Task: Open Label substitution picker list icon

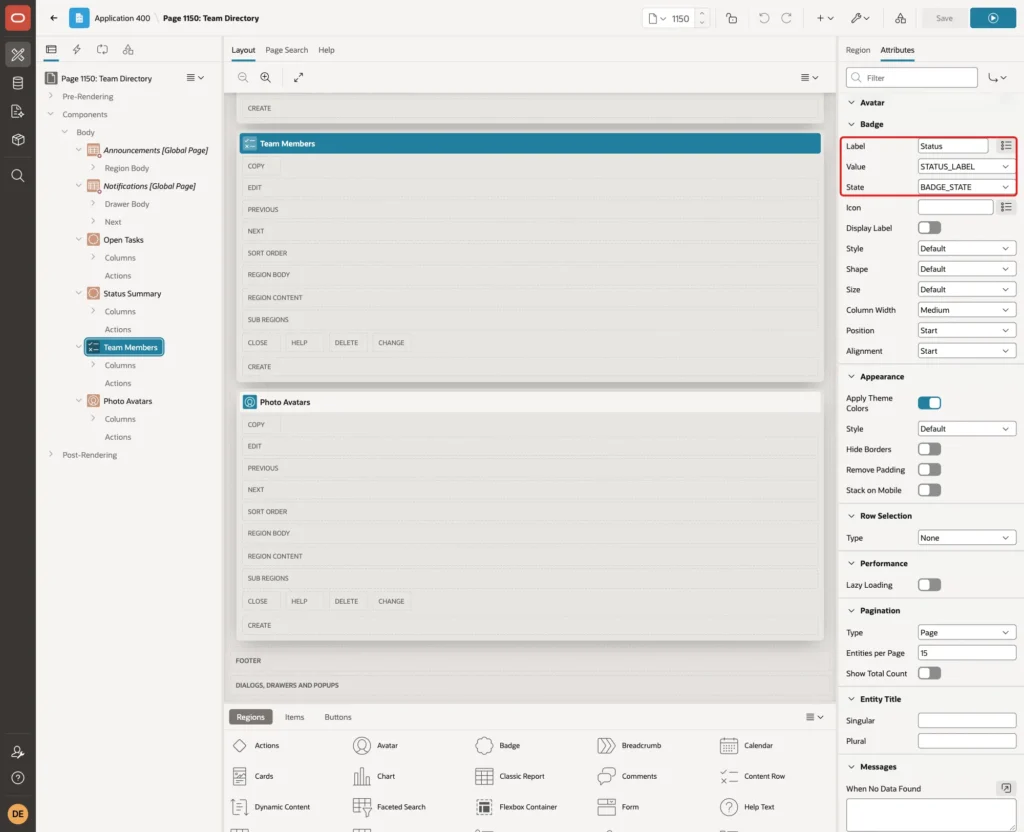Action: 1006,146
